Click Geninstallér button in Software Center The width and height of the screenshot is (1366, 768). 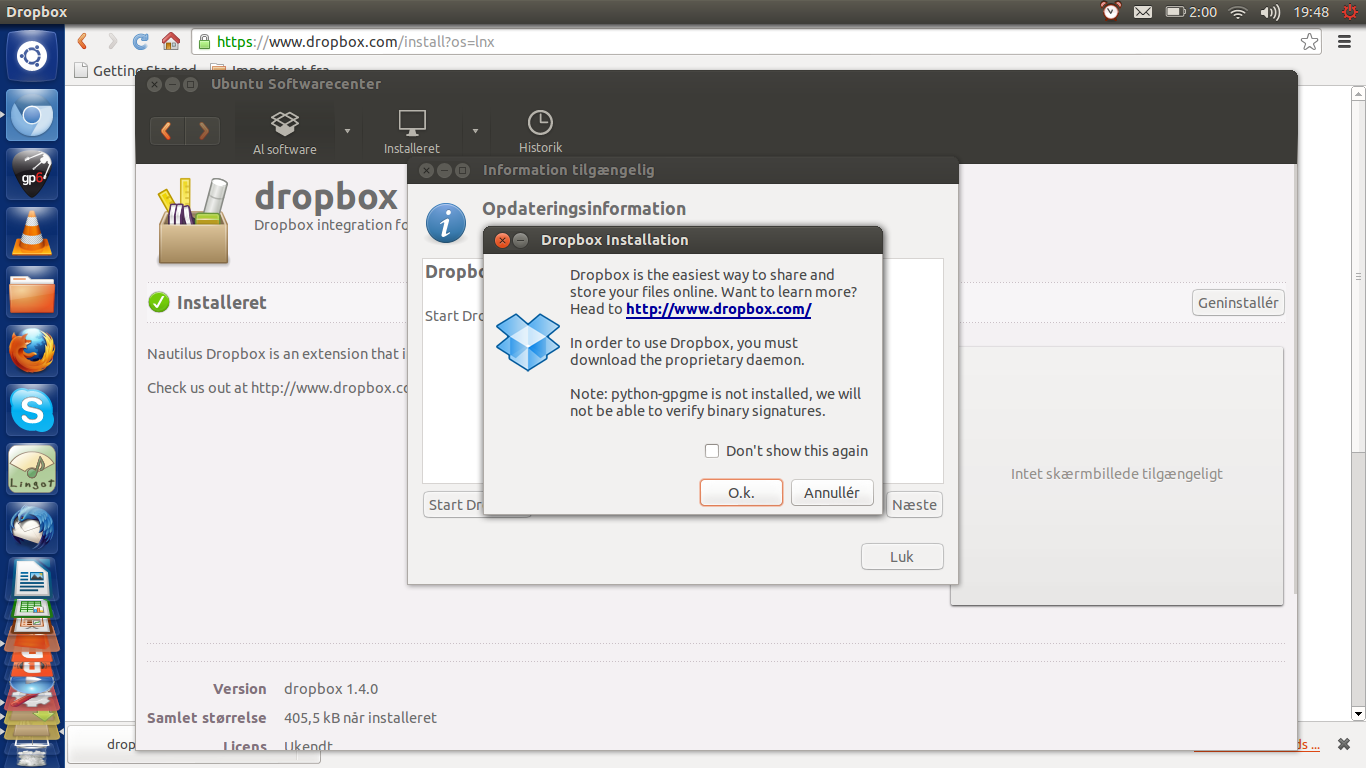(x=1238, y=303)
